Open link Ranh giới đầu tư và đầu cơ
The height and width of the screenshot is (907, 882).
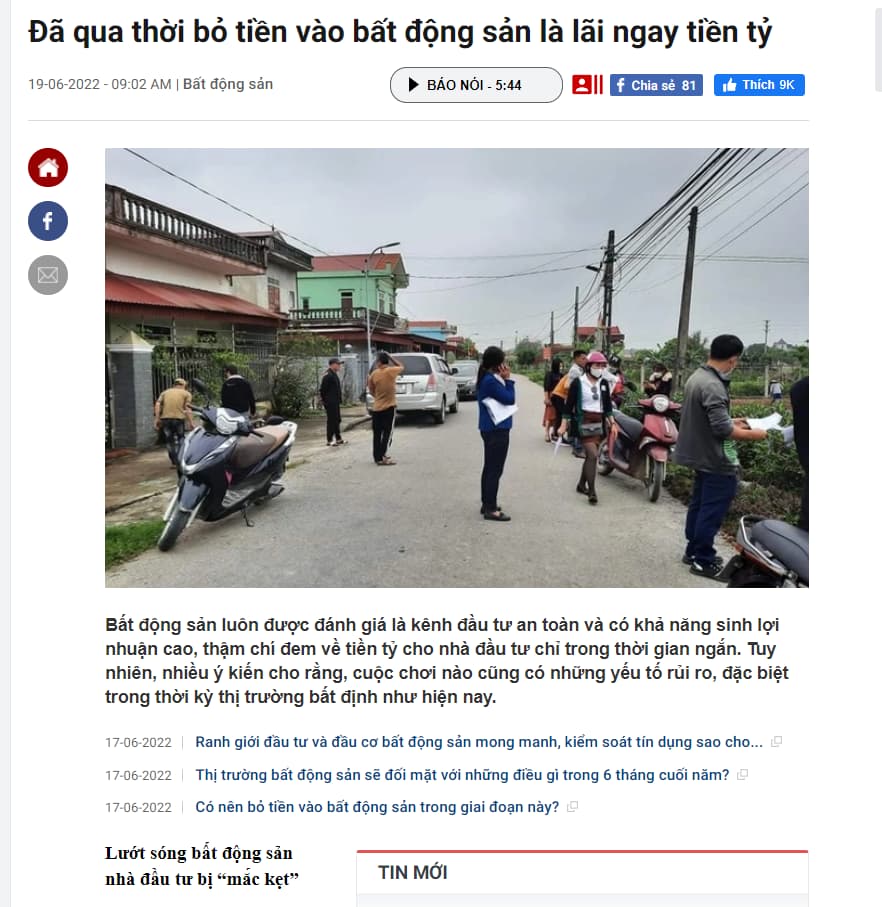pyautogui.click(x=479, y=742)
